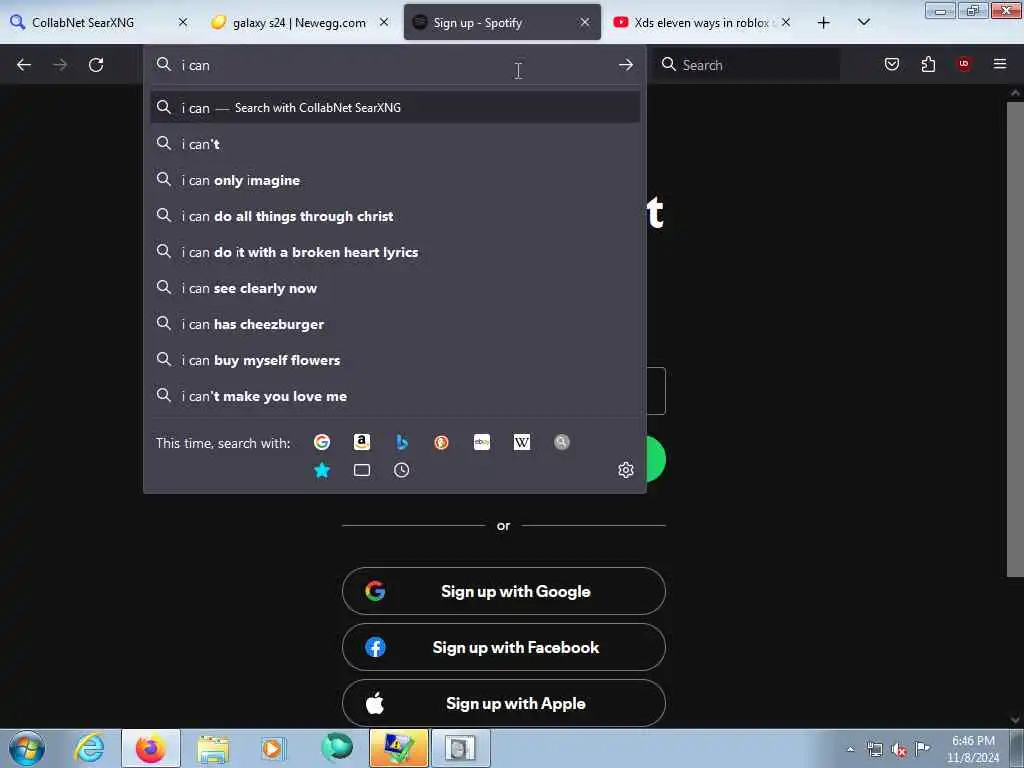1024x768 pixels.
Task: Open a new tab with plus icon
Action: pos(824,23)
